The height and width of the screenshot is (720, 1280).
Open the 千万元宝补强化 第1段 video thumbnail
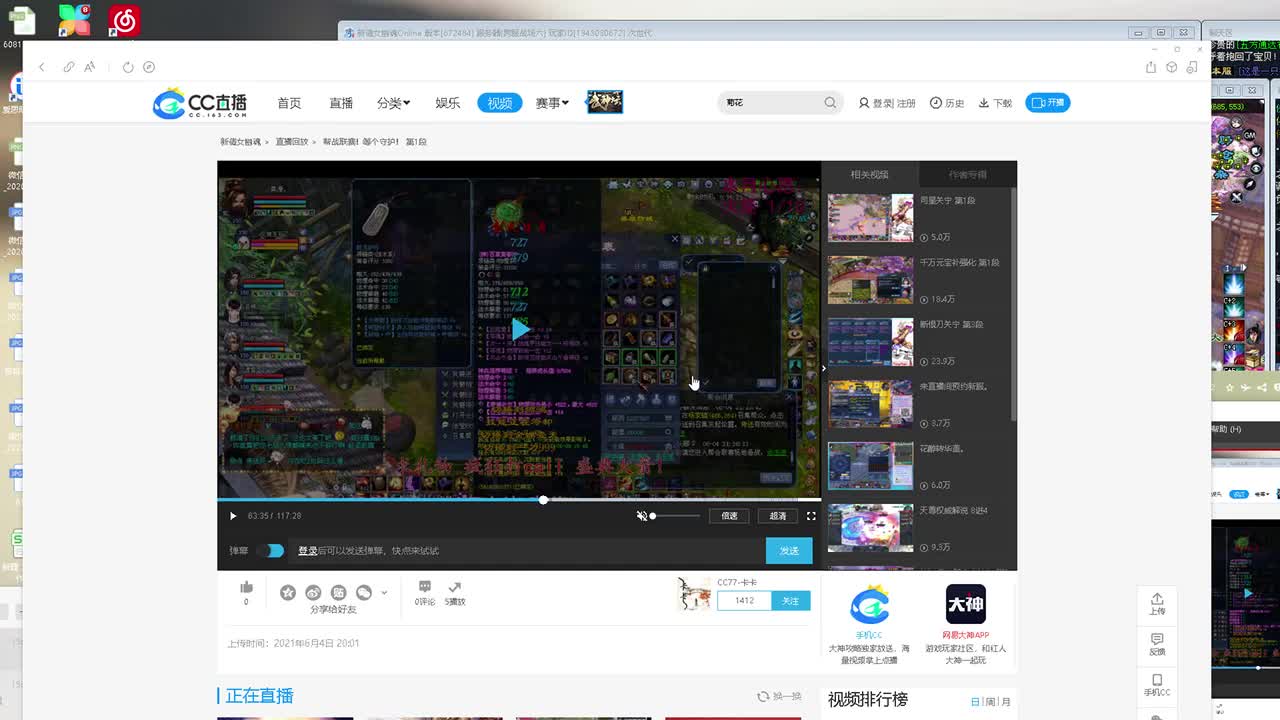pos(870,280)
